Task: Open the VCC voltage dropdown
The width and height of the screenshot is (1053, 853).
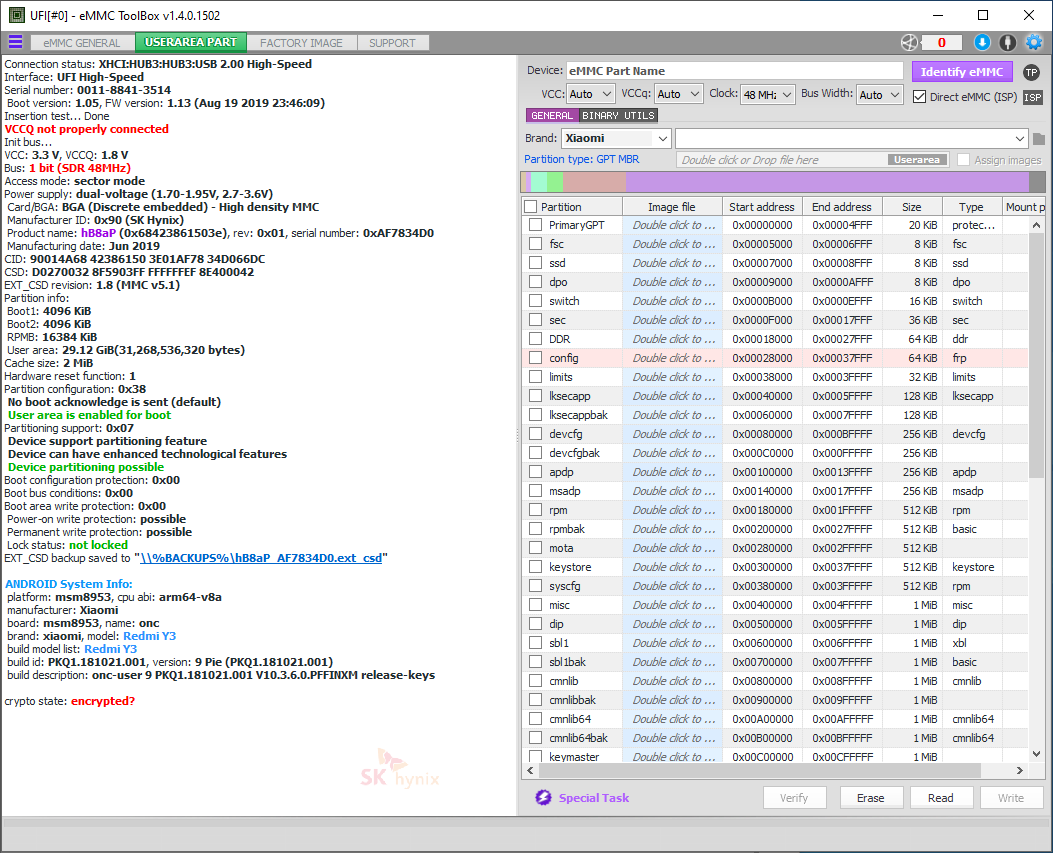Action: tap(590, 94)
